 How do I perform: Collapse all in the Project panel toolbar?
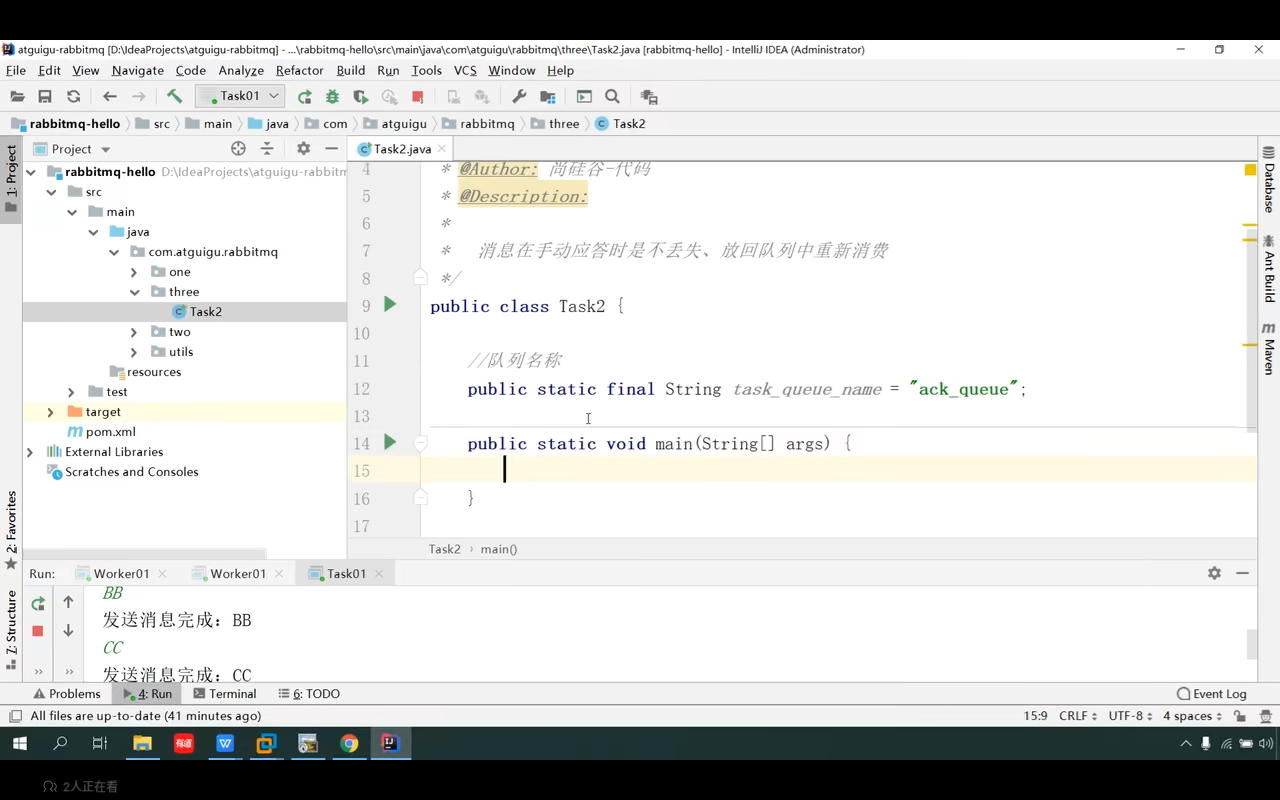pyautogui.click(x=267, y=149)
